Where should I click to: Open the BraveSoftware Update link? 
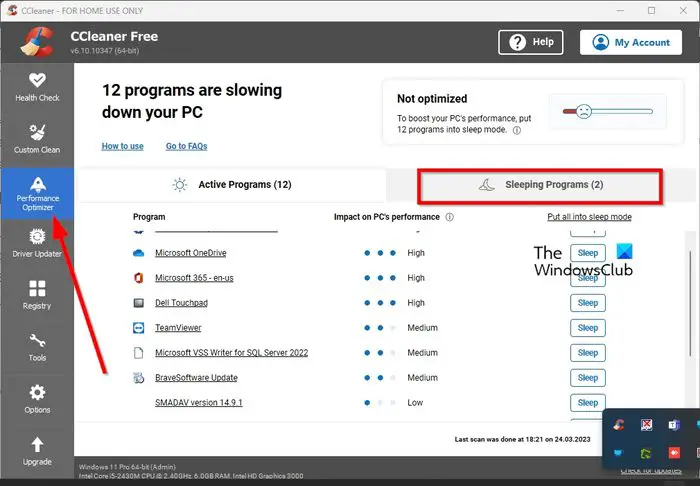click(196, 378)
